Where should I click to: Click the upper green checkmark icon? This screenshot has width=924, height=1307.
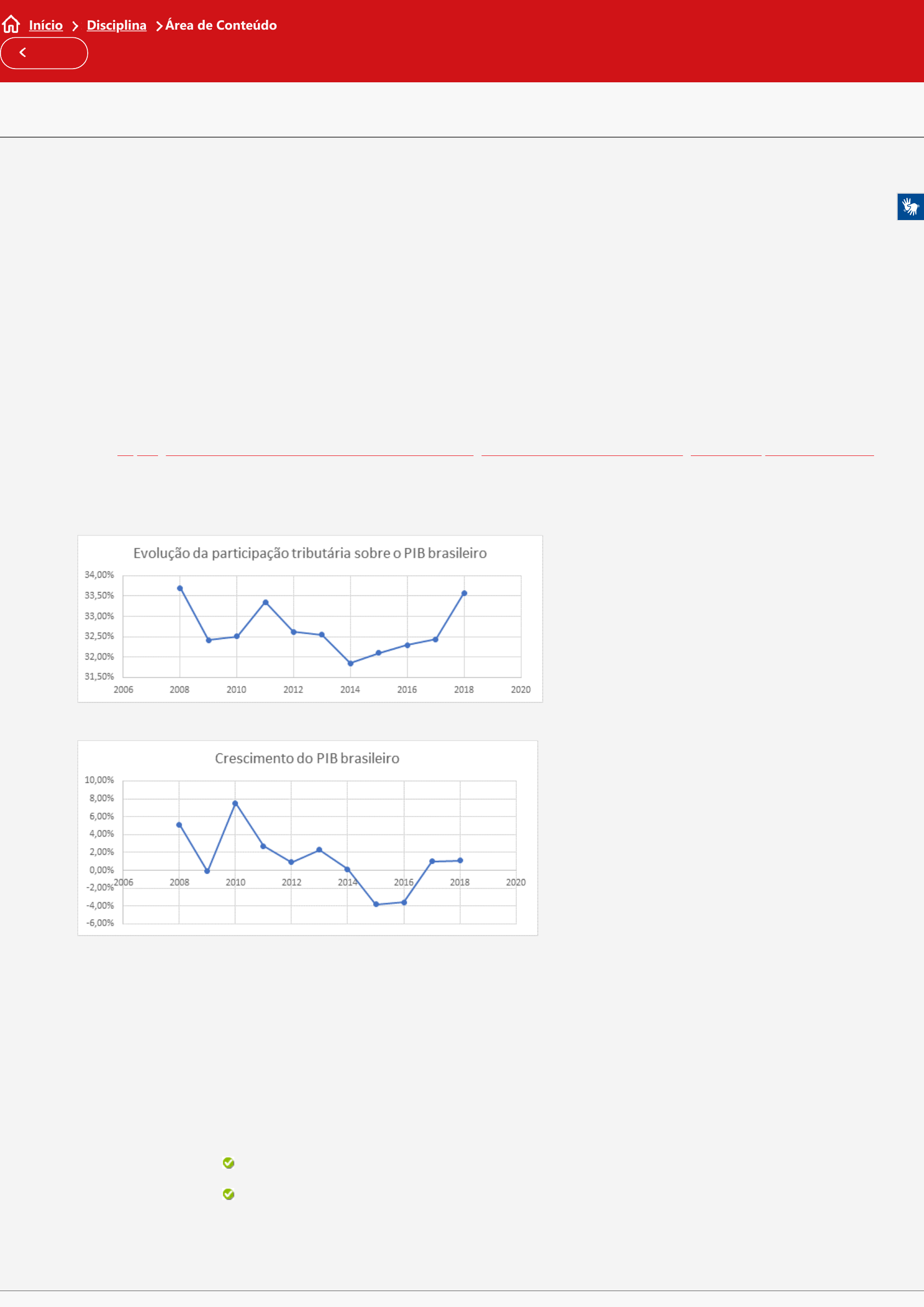tap(228, 1162)
